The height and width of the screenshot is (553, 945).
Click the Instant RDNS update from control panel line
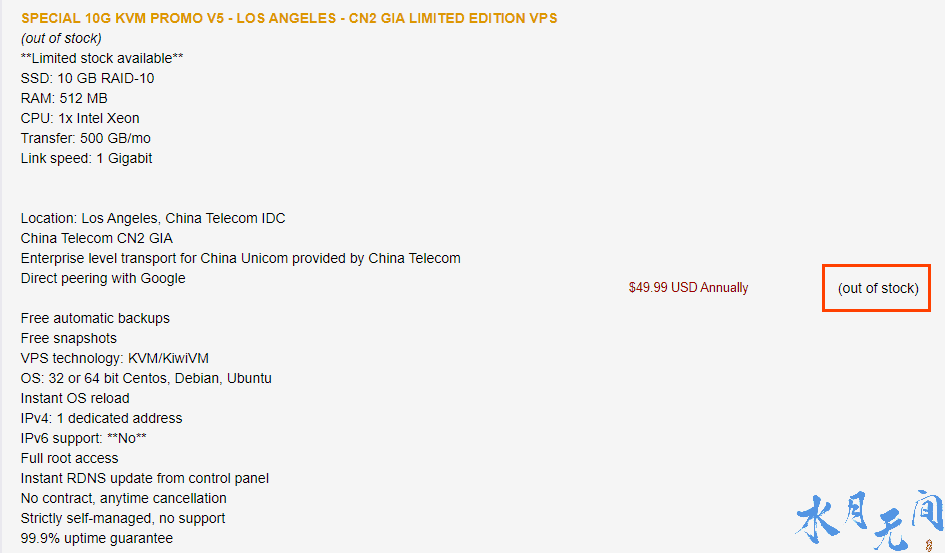point(145,478)
